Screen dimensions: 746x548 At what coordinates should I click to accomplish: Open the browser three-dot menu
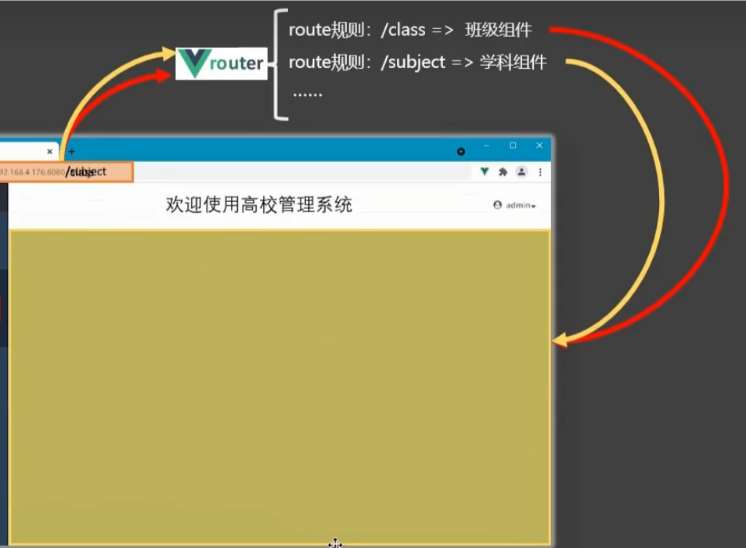point(540,172)
